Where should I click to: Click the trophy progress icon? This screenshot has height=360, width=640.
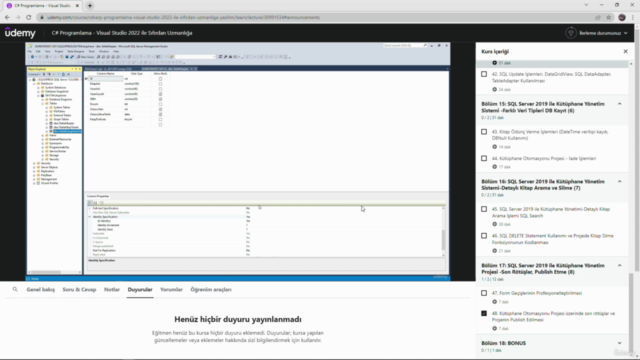571,33
